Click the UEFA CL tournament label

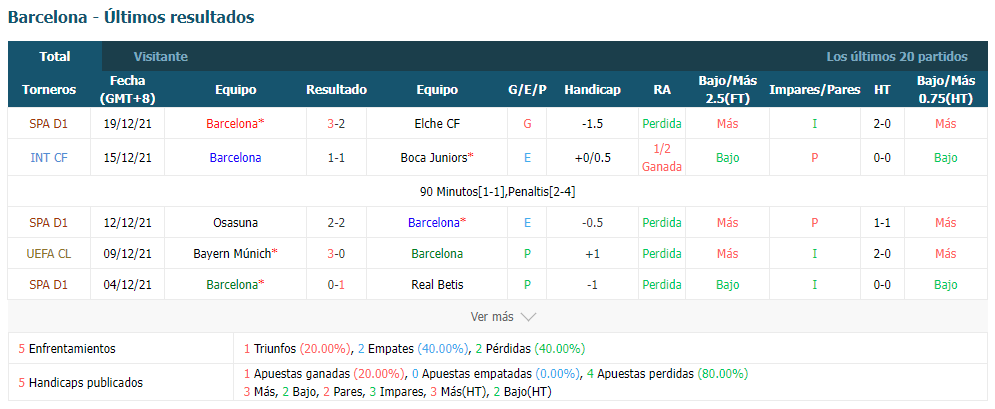(x=49, y=254)
